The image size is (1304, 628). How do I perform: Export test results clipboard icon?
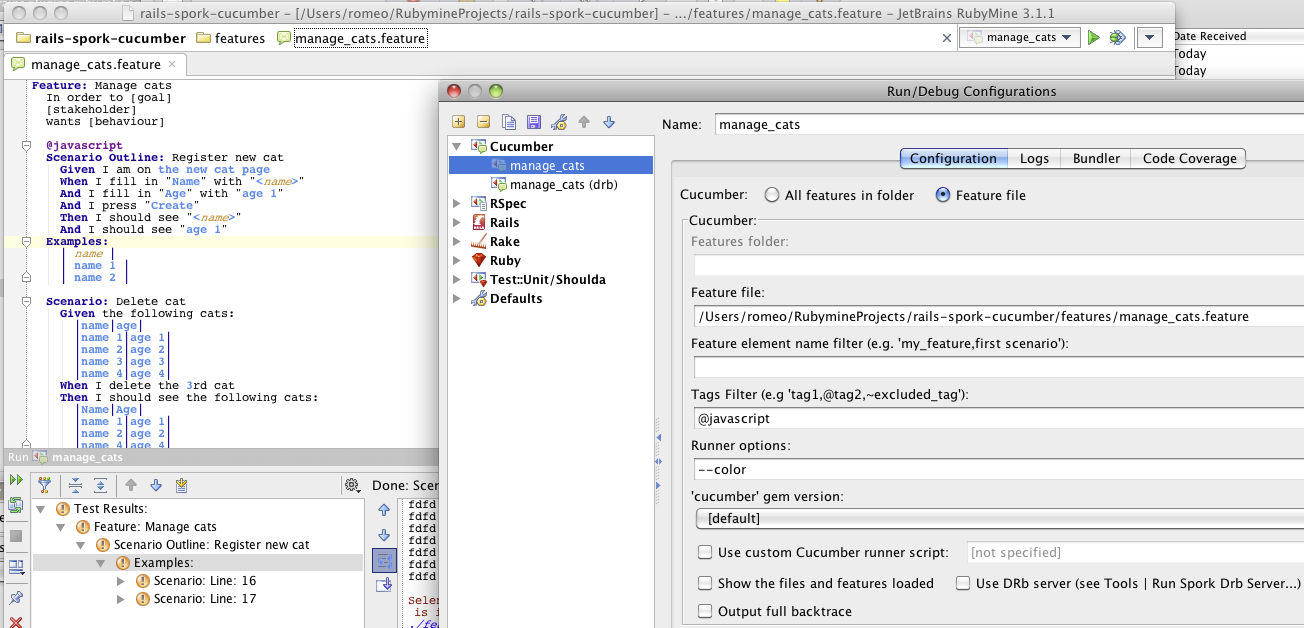tap(181, 485)
